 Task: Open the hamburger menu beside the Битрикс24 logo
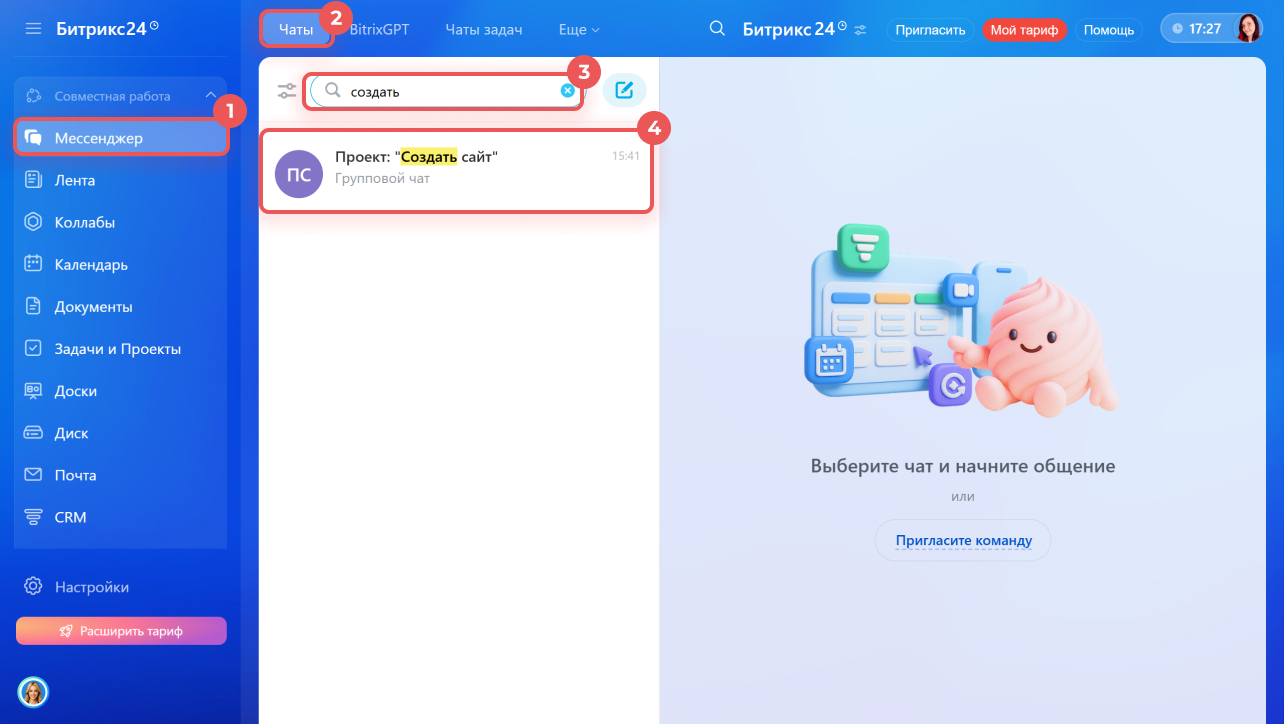(34, 29)
